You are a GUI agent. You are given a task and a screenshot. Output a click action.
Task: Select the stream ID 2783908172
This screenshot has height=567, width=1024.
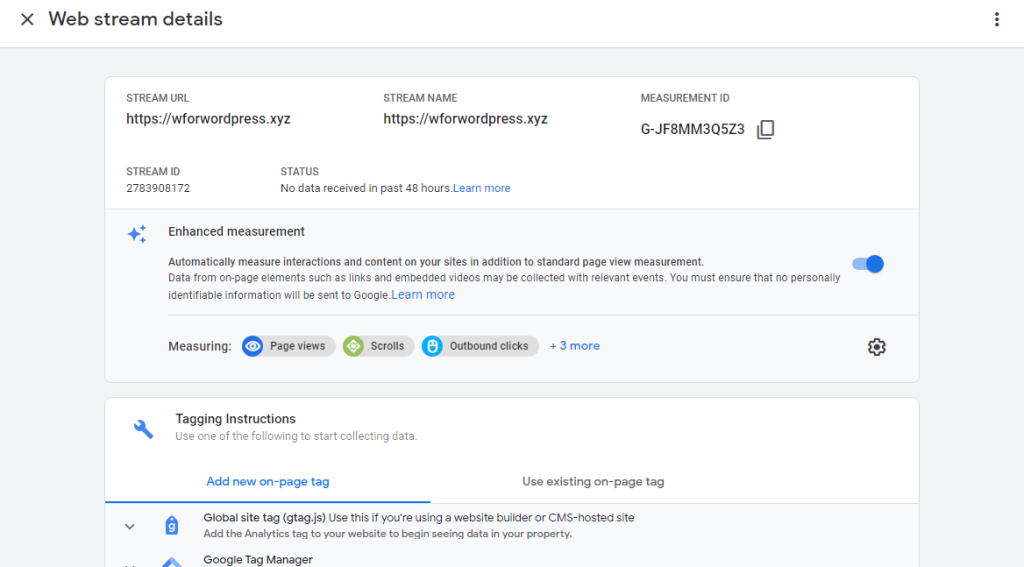158,188
